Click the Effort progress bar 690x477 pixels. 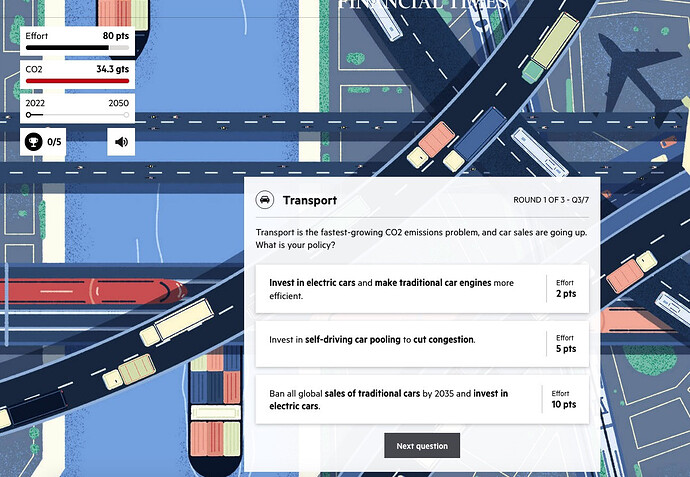pyautogui.click(x=77, y=48)
